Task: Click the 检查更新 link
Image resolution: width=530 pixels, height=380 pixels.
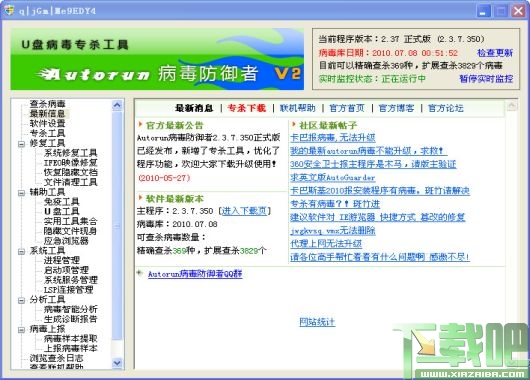Action: click(495, 53)
